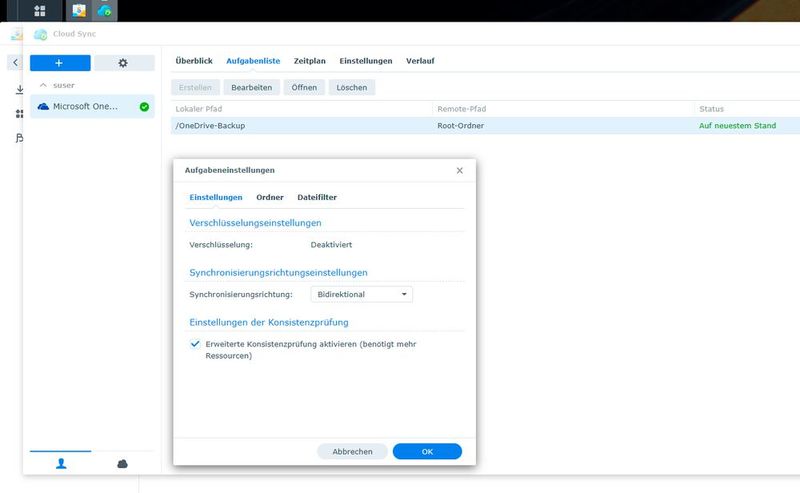
Task: Switch to the Dateifilter tab in the dialog
Action: coord(317,197)
